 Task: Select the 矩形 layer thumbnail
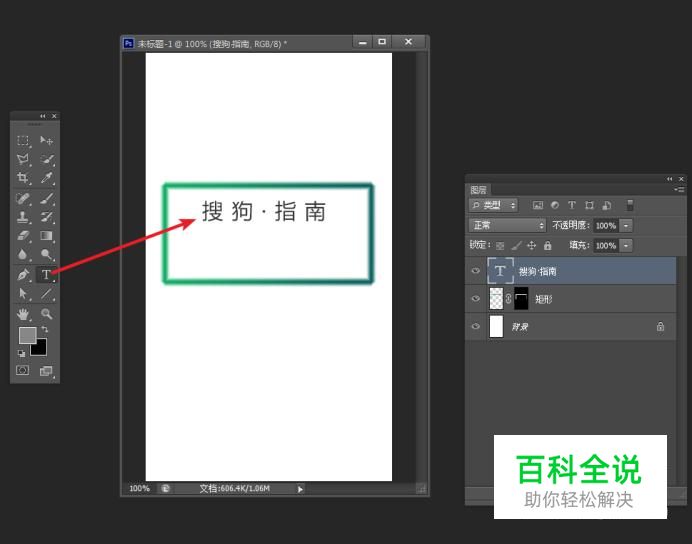coord(496,299)
